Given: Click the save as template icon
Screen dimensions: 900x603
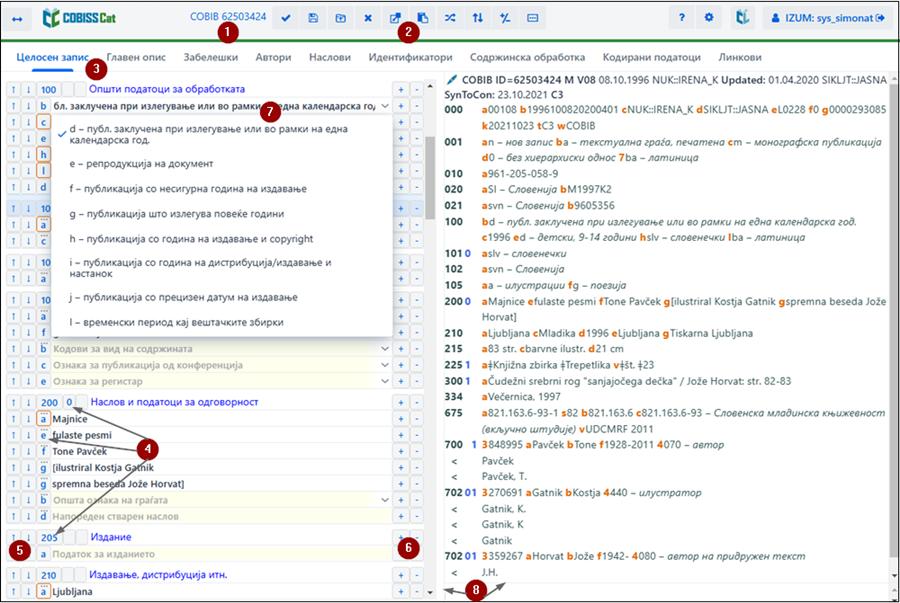Looking at the screenshot, I should [340, 18].
